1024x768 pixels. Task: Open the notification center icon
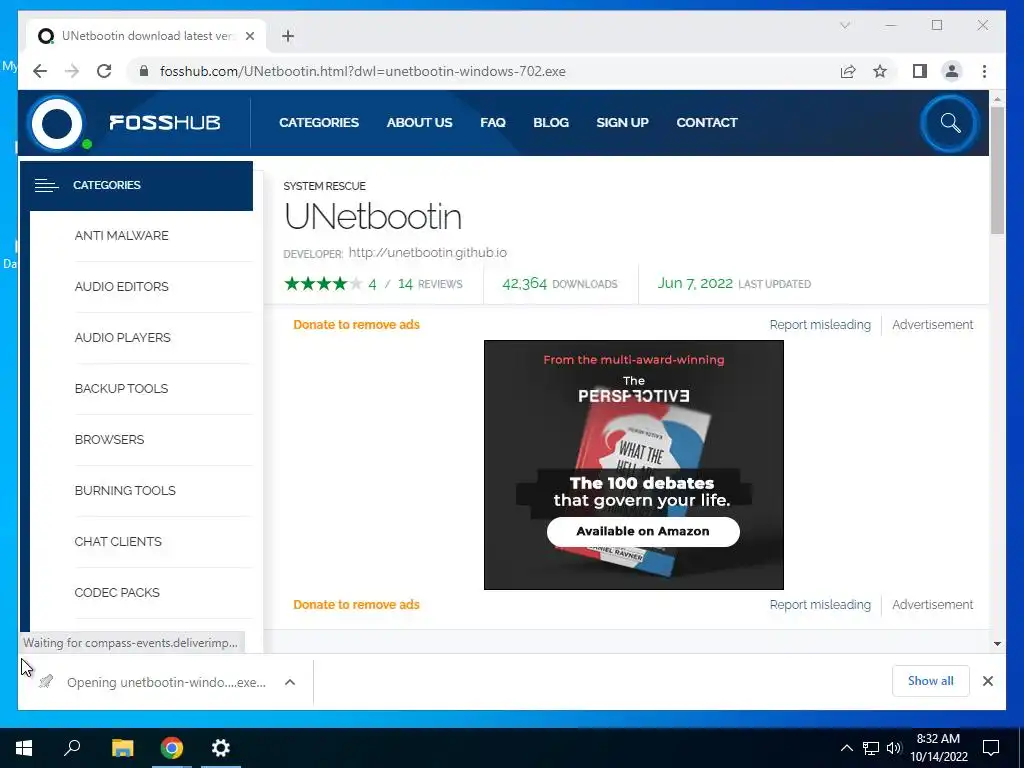991,748
